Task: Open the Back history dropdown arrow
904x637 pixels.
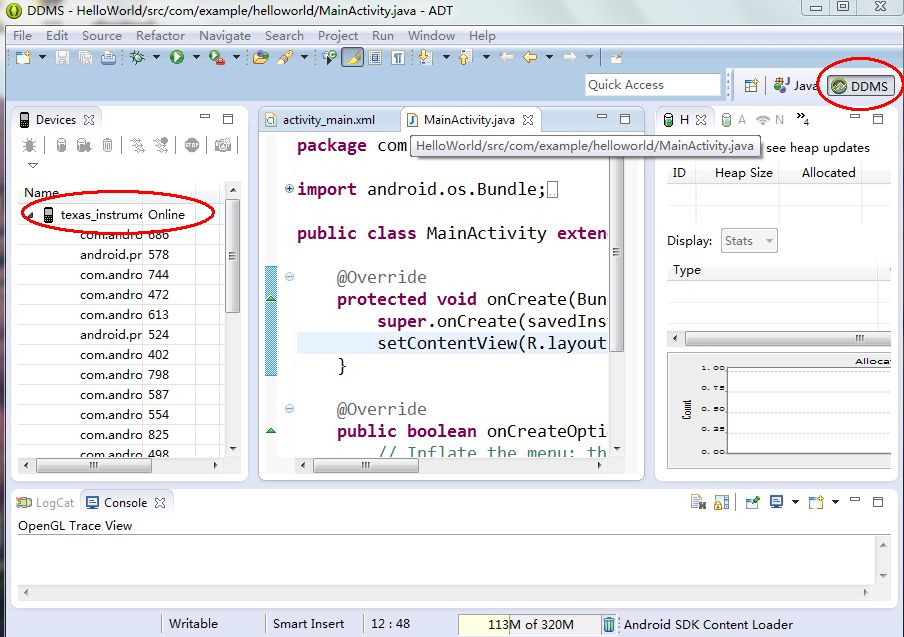Action: 549,57
